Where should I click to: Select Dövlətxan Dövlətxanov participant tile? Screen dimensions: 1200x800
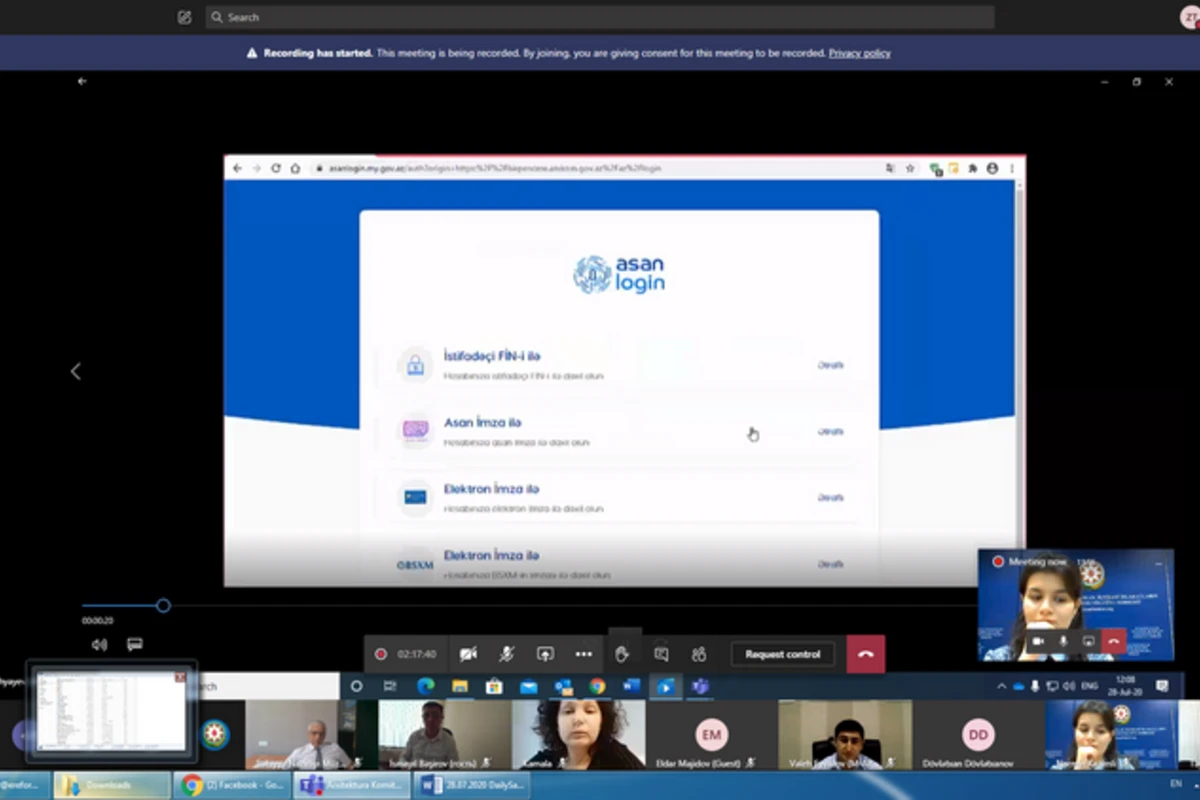coord(978,735)
